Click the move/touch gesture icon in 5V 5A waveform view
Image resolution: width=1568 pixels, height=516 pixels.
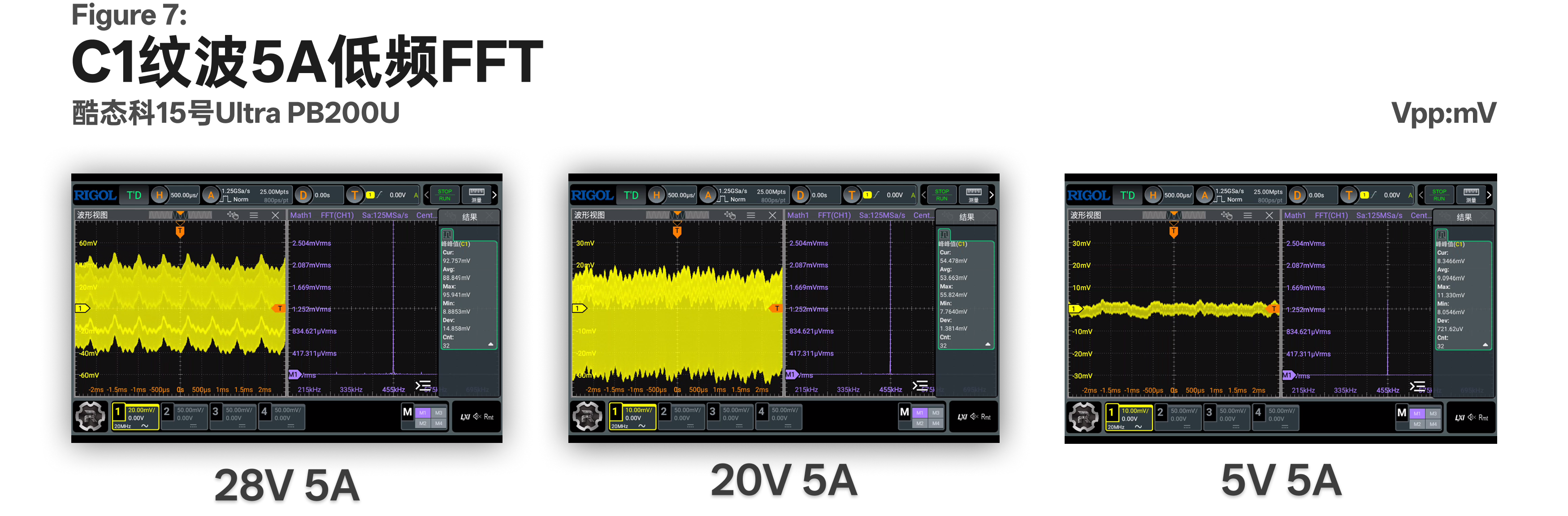1226,215
